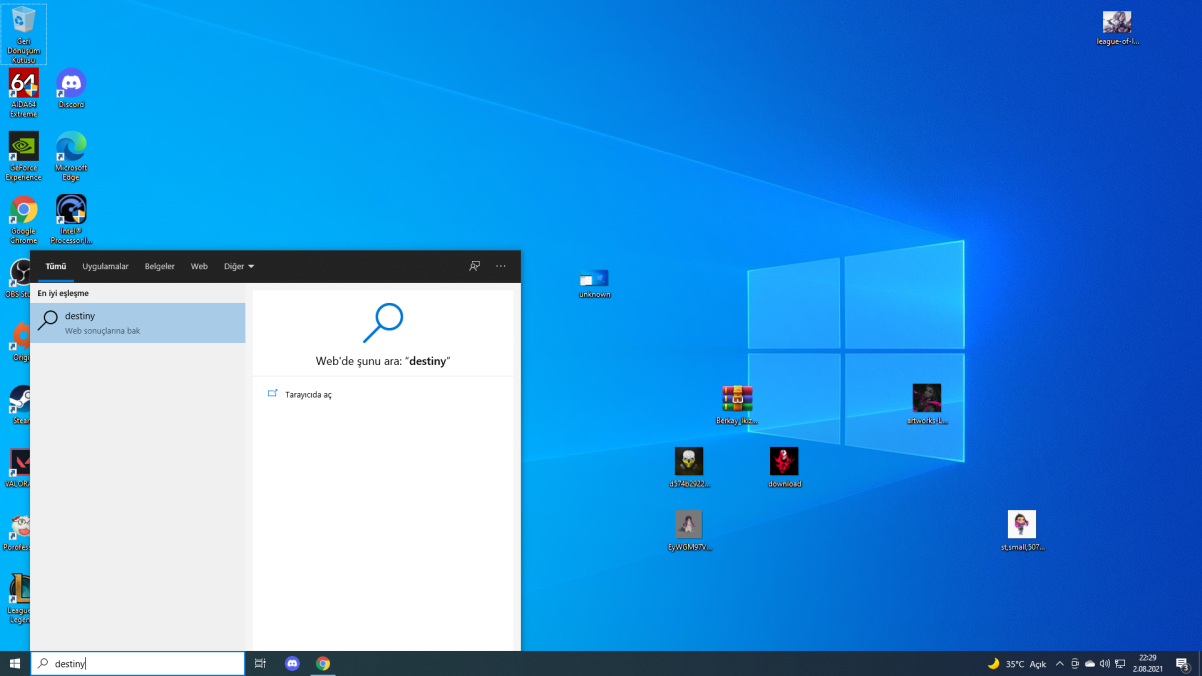This screenshot has width=1202, height=676.
Task: Open the search feedback icon
Action: 475,266
